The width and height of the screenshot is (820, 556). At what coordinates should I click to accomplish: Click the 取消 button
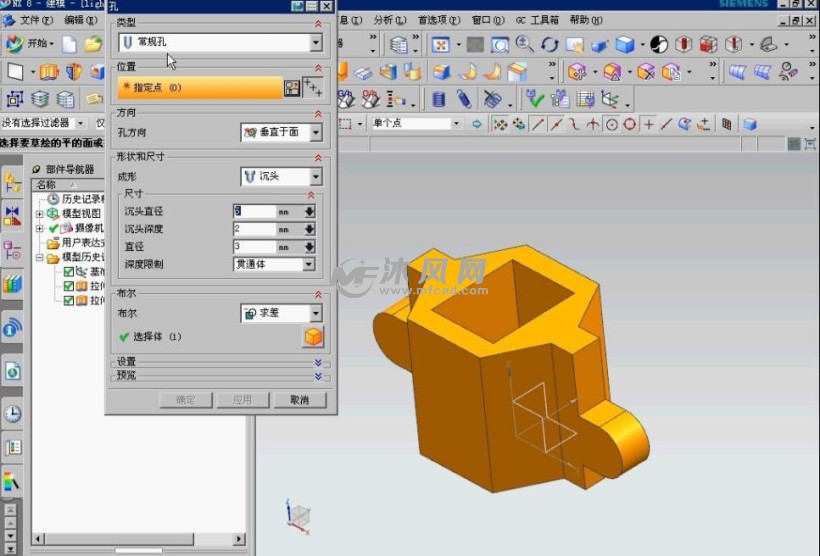coord(299,400)
